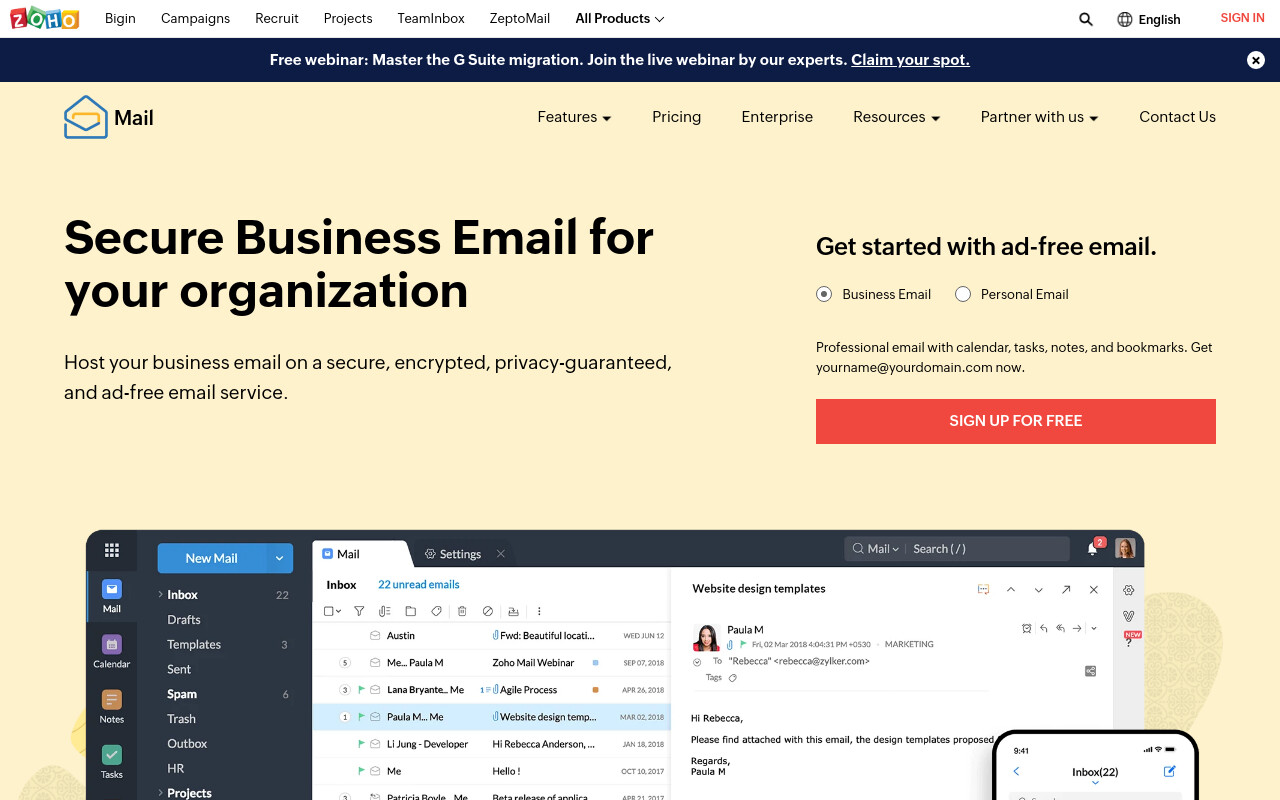The width and height of the screenshot is (1280, 800).
Task: Close the Website design templates email
Action: click(1094, 590)
